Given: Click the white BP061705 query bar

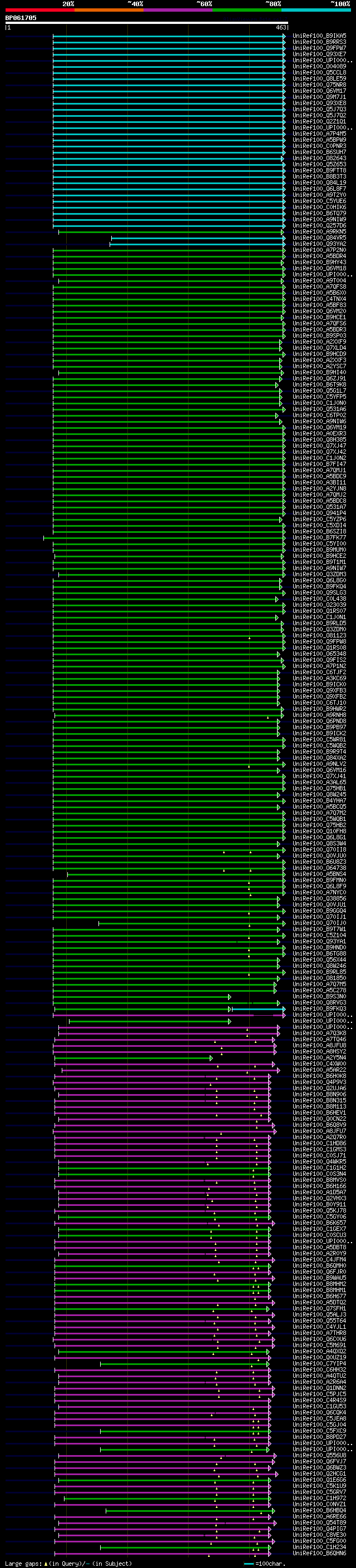Looking at the screenshot, I should tap(146, 22).
